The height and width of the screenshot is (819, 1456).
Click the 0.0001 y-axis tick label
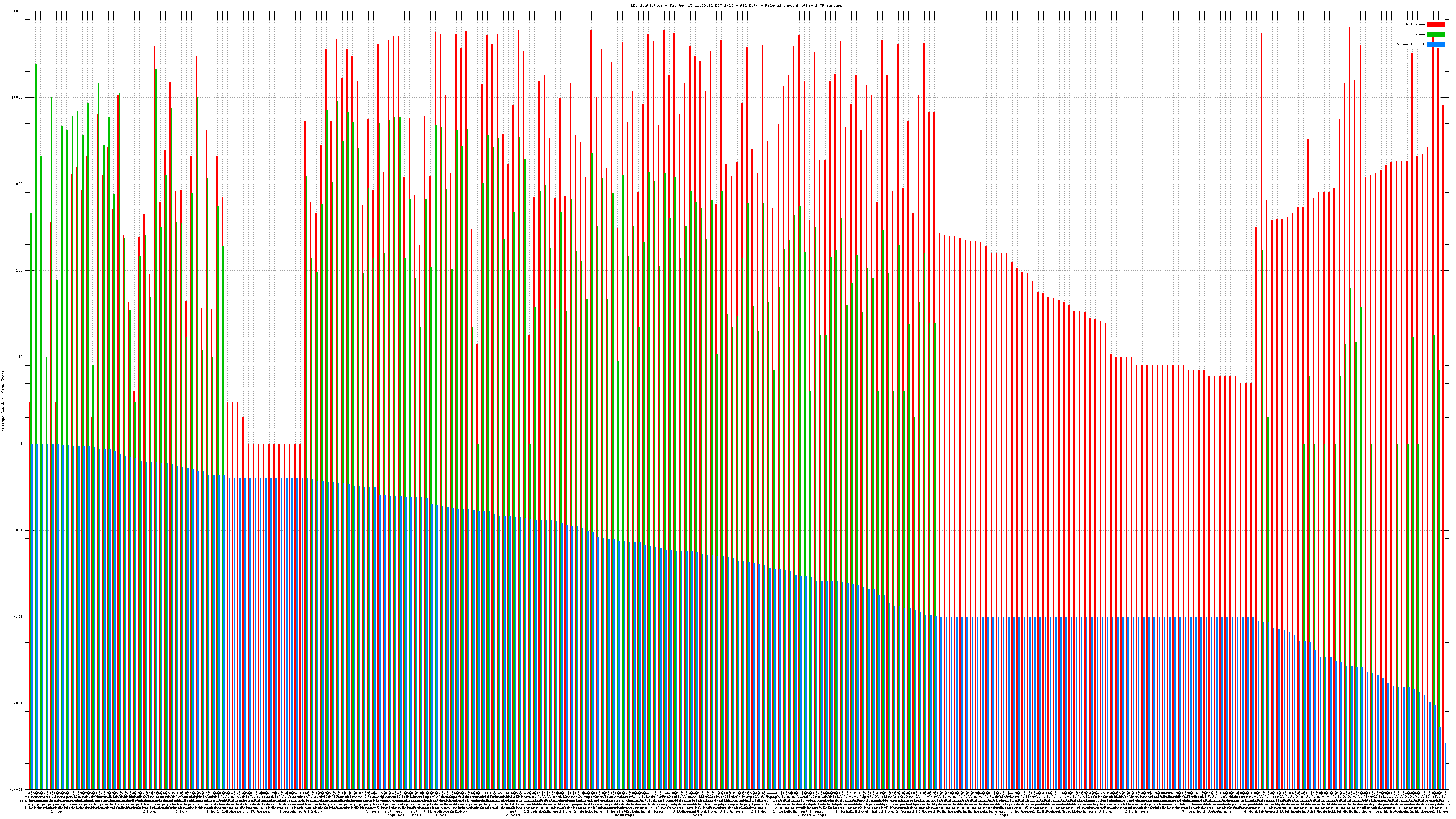pos(16,789)
